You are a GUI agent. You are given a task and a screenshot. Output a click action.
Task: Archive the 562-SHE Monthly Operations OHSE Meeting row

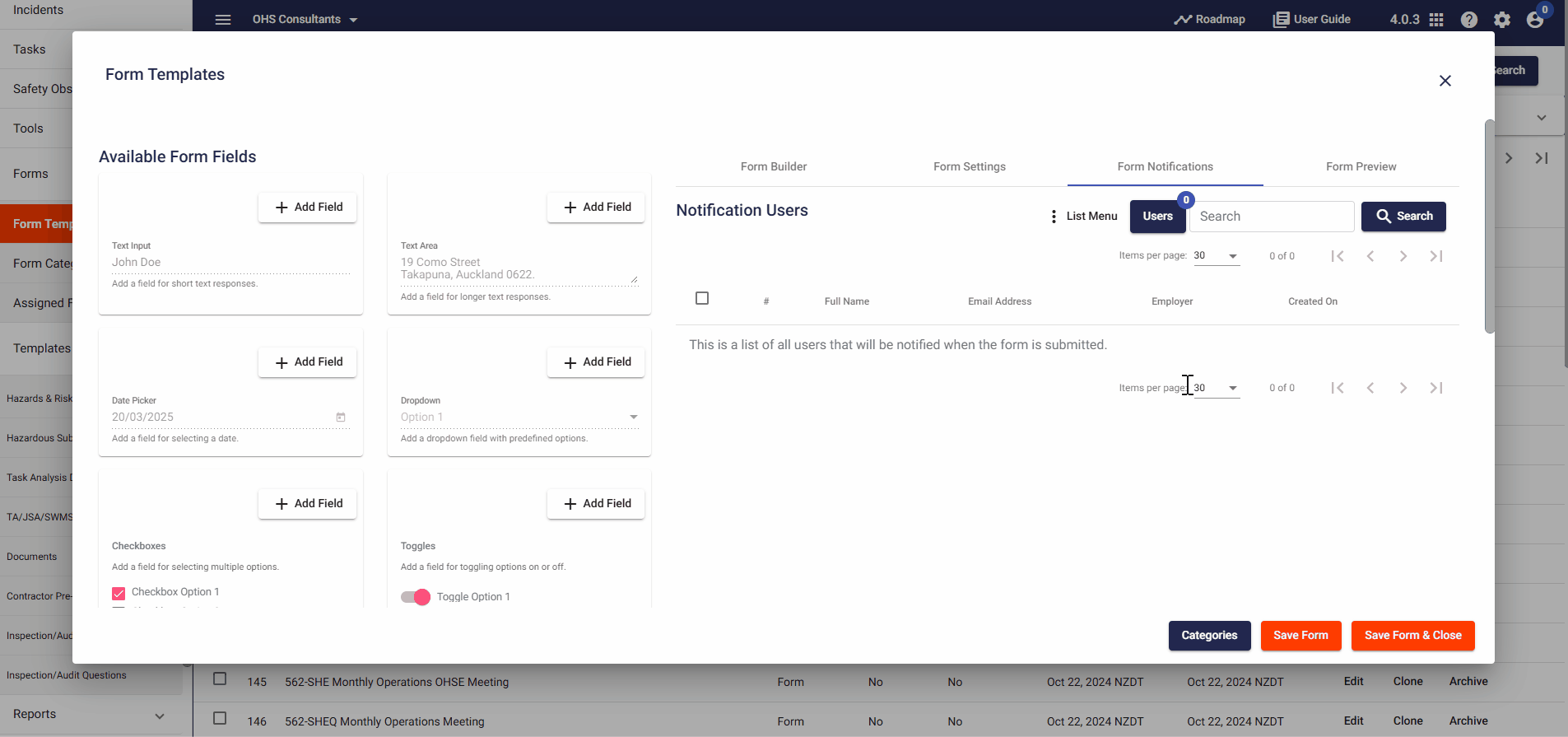tap(1468, 682)
